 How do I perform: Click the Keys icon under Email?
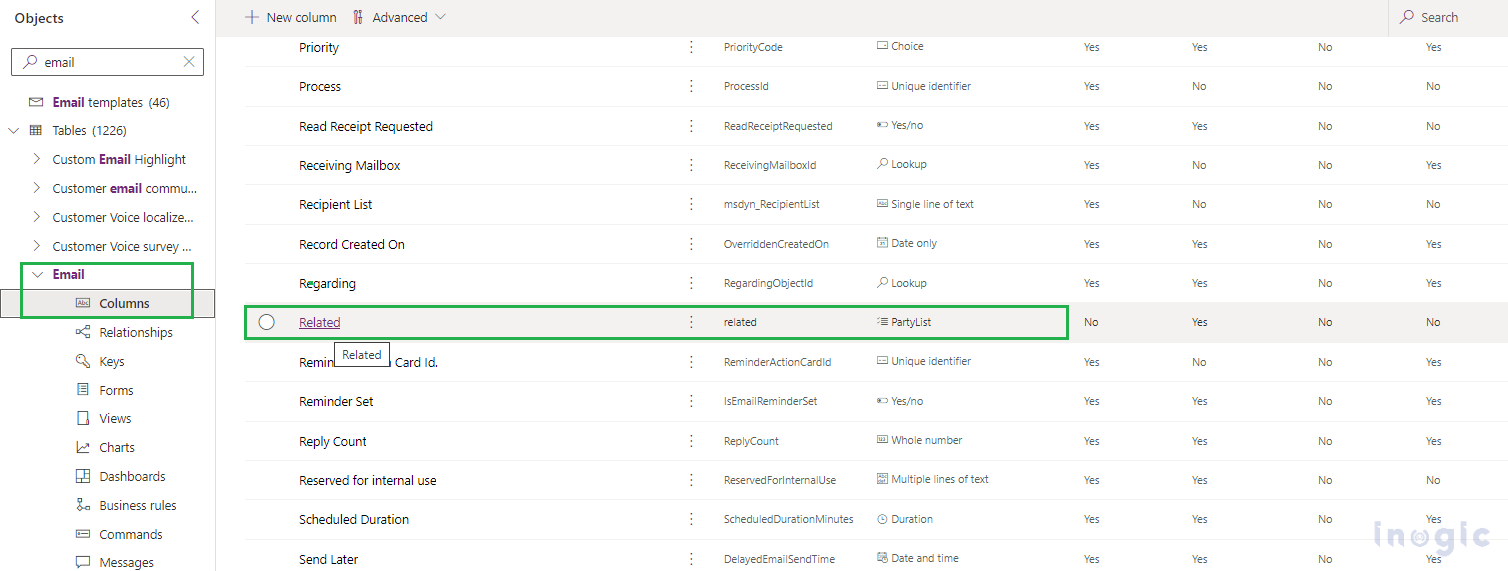(83, 361)
